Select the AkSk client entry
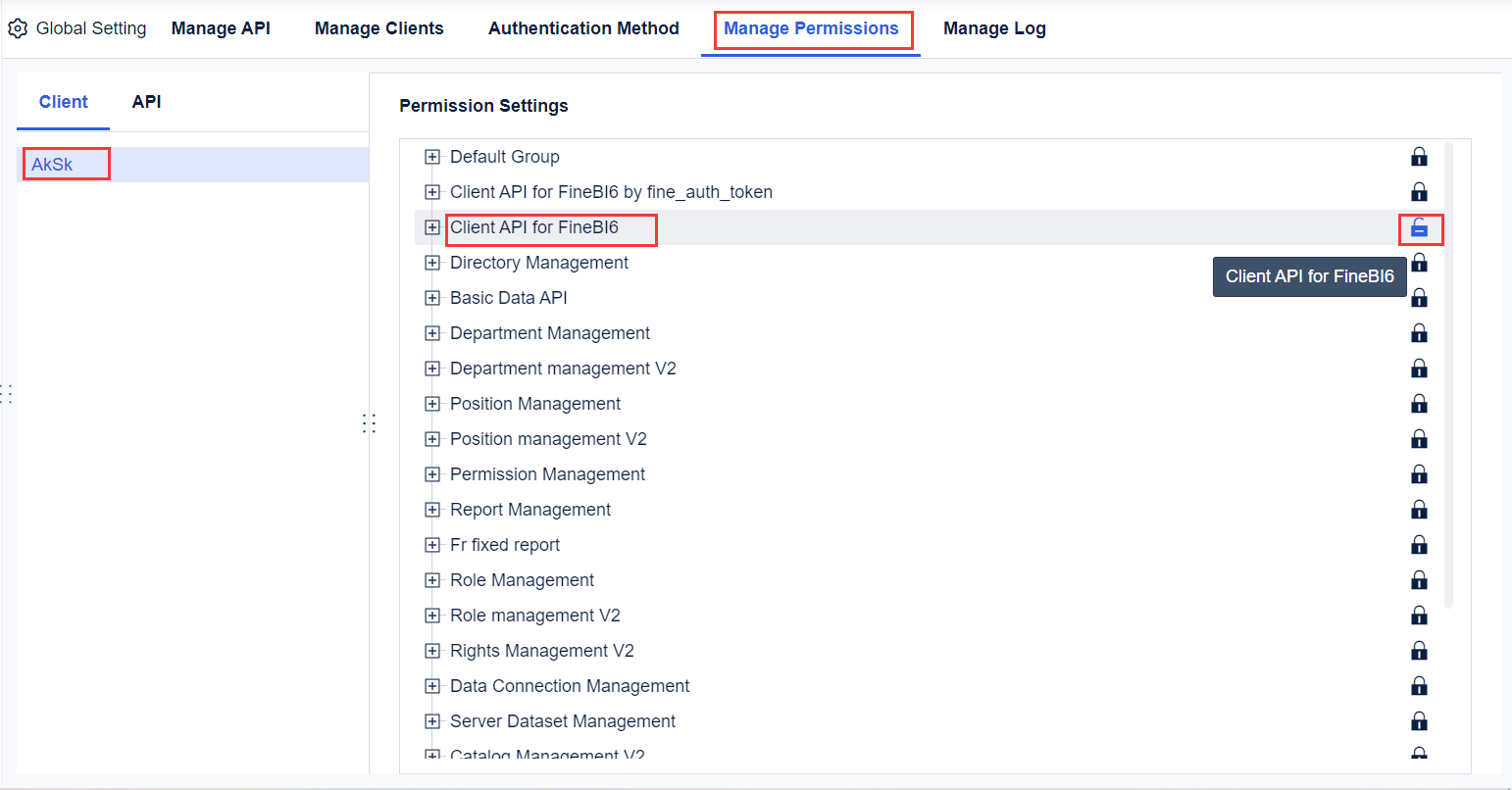The image size is (1512, 790). pyautogui.click(x=53, y=164)
